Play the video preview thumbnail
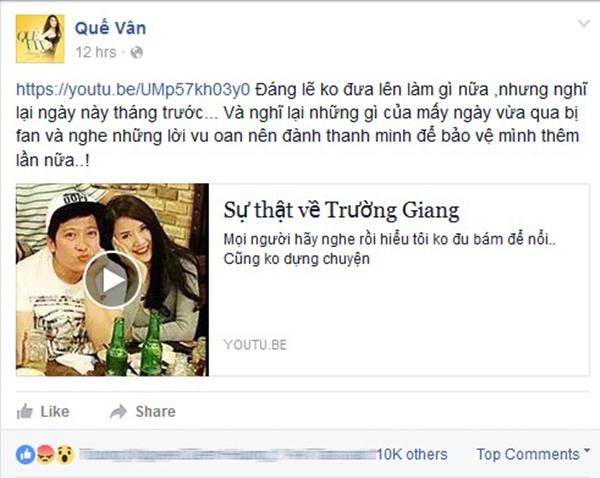 coord(112,280)
